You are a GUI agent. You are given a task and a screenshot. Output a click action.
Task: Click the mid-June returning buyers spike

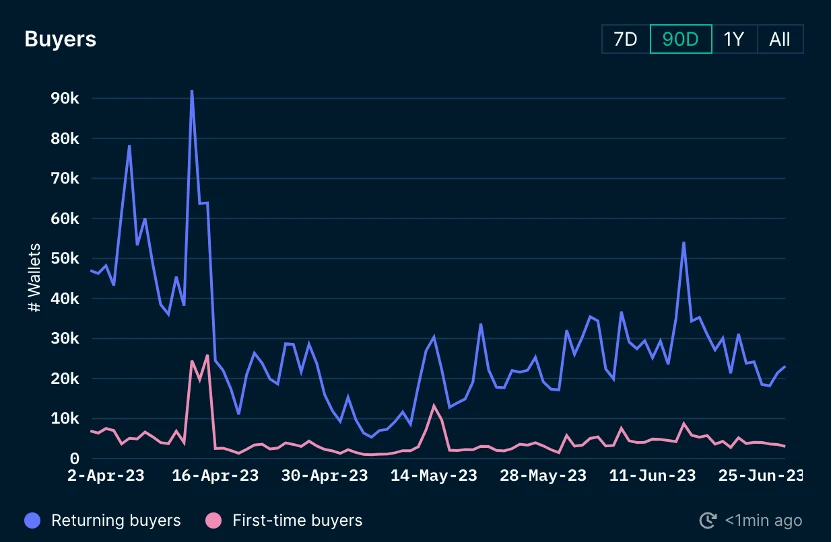point(683,243)
